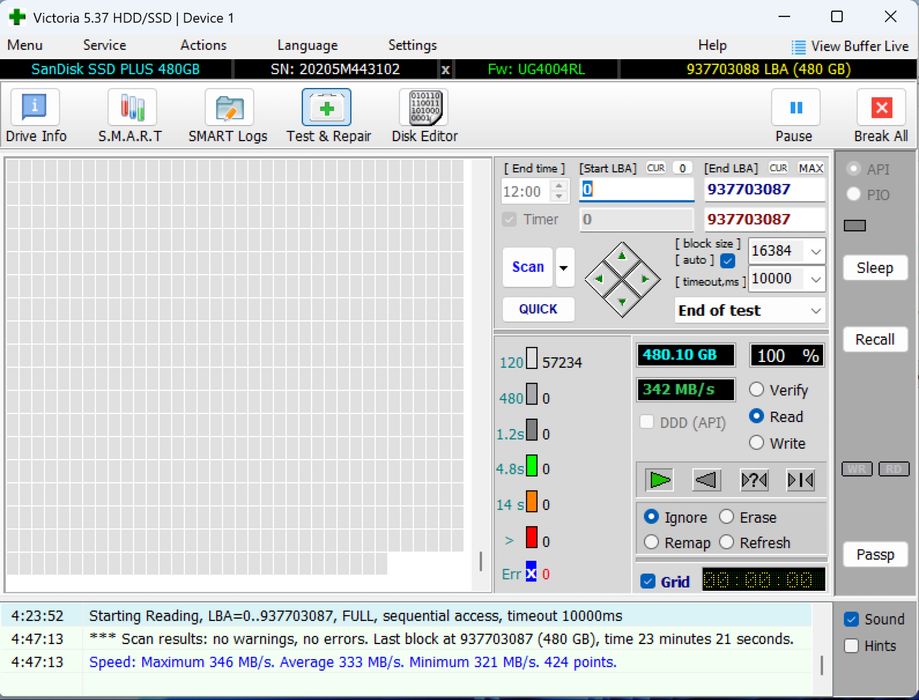The height and width of the screenshot is (700, 919).
Task: Click the butterfly seek arrows button
Action: point(801,480)
